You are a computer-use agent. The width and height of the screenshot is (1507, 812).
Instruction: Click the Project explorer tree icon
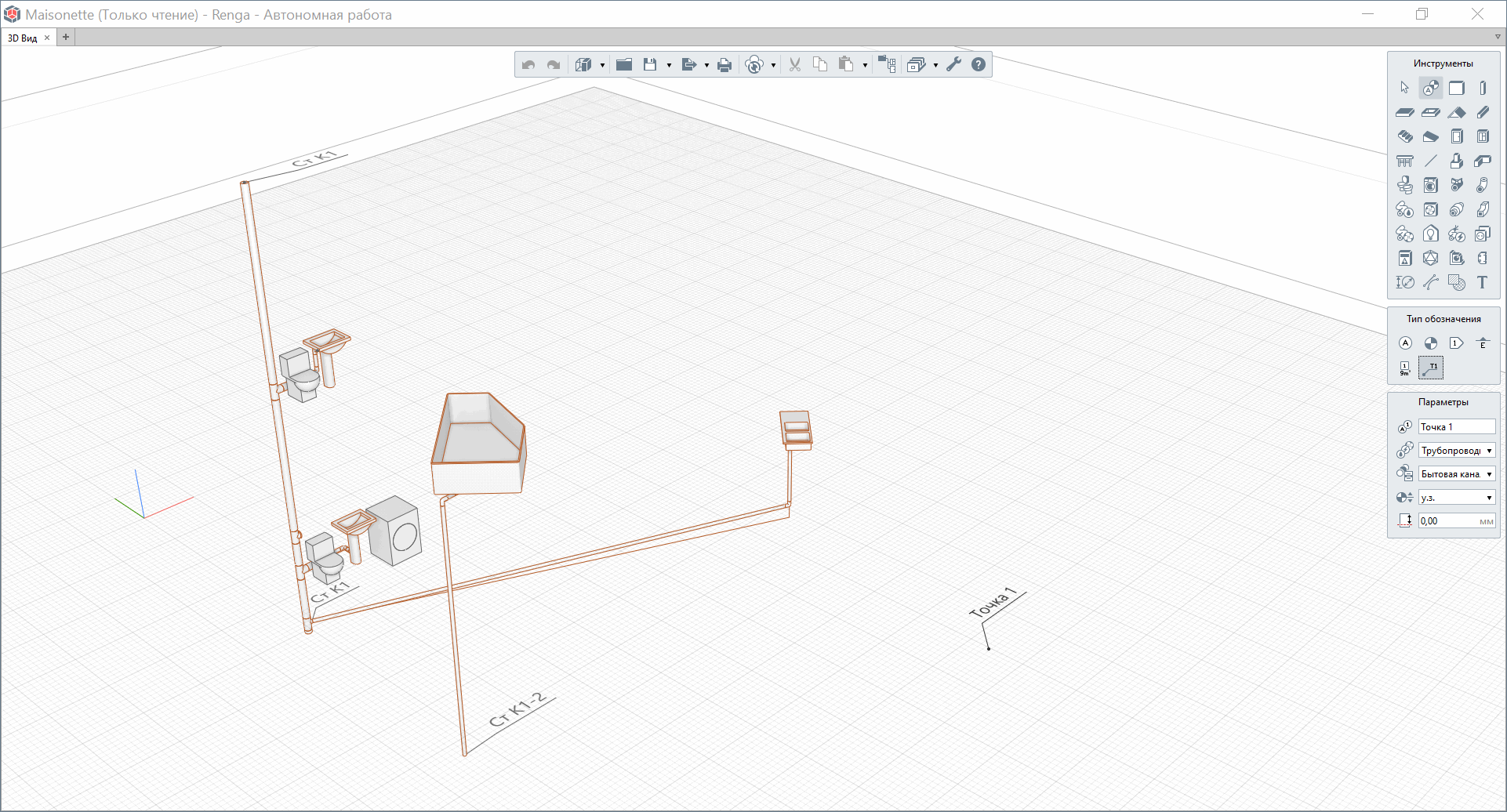(x=887, y=64)
